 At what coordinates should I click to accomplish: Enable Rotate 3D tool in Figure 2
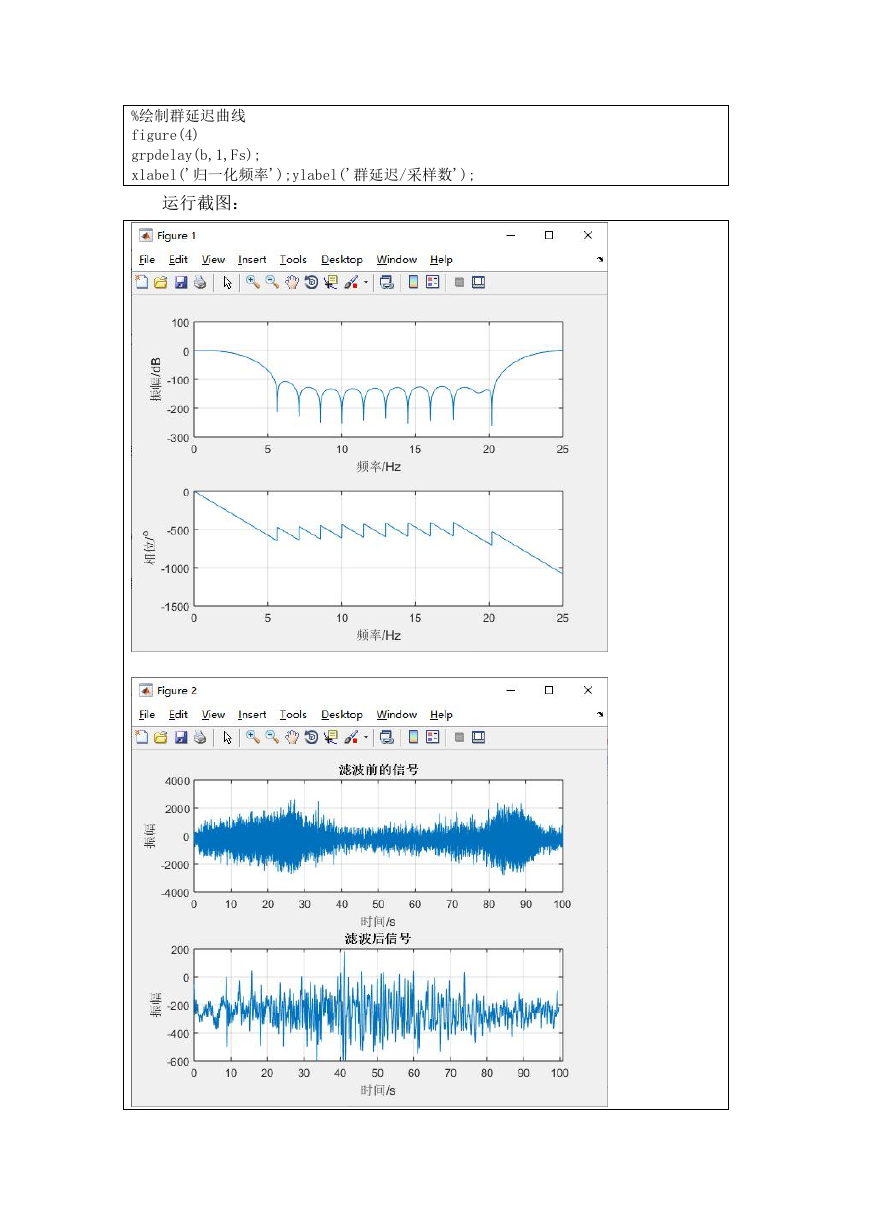pos(311,737)
